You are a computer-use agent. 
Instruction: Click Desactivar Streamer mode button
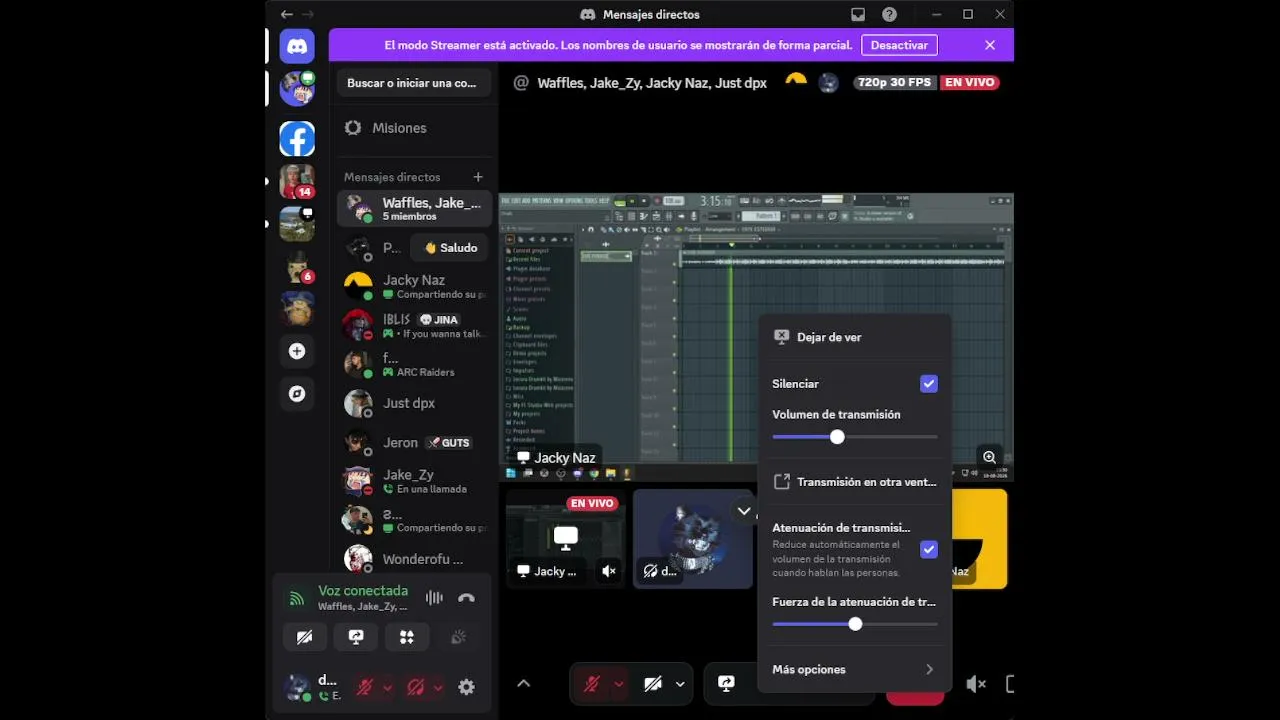pos(899,45)
